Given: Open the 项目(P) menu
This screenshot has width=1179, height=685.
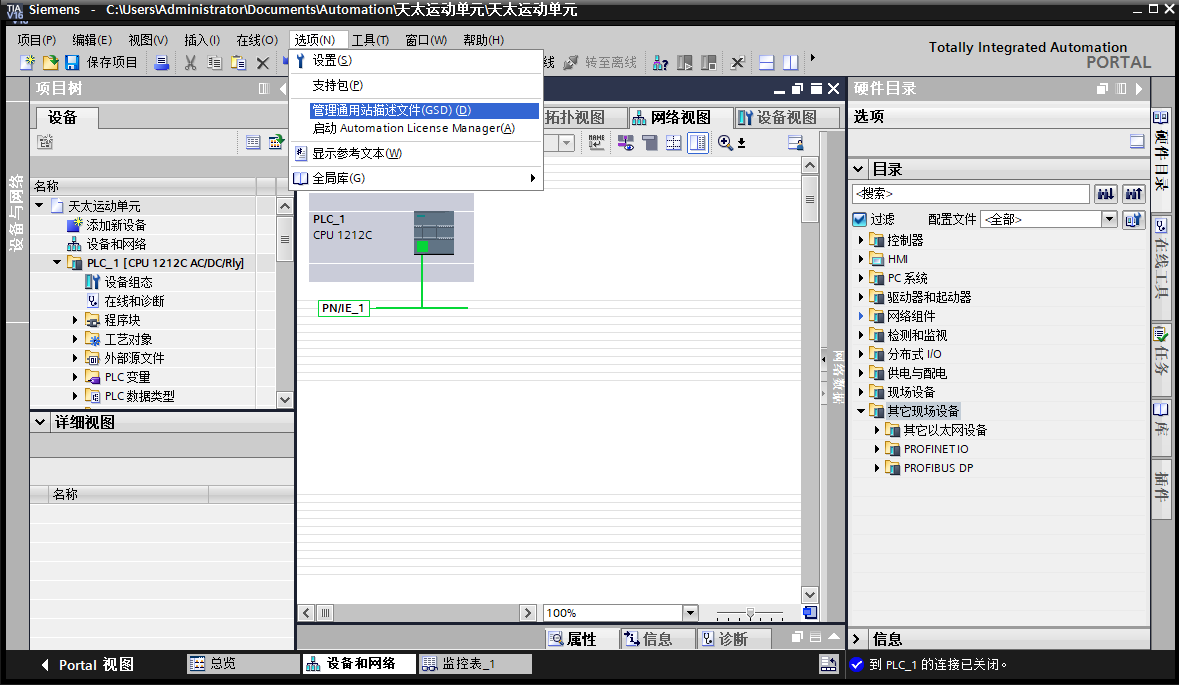Looking at the screenshot, I should coord(36,40).
